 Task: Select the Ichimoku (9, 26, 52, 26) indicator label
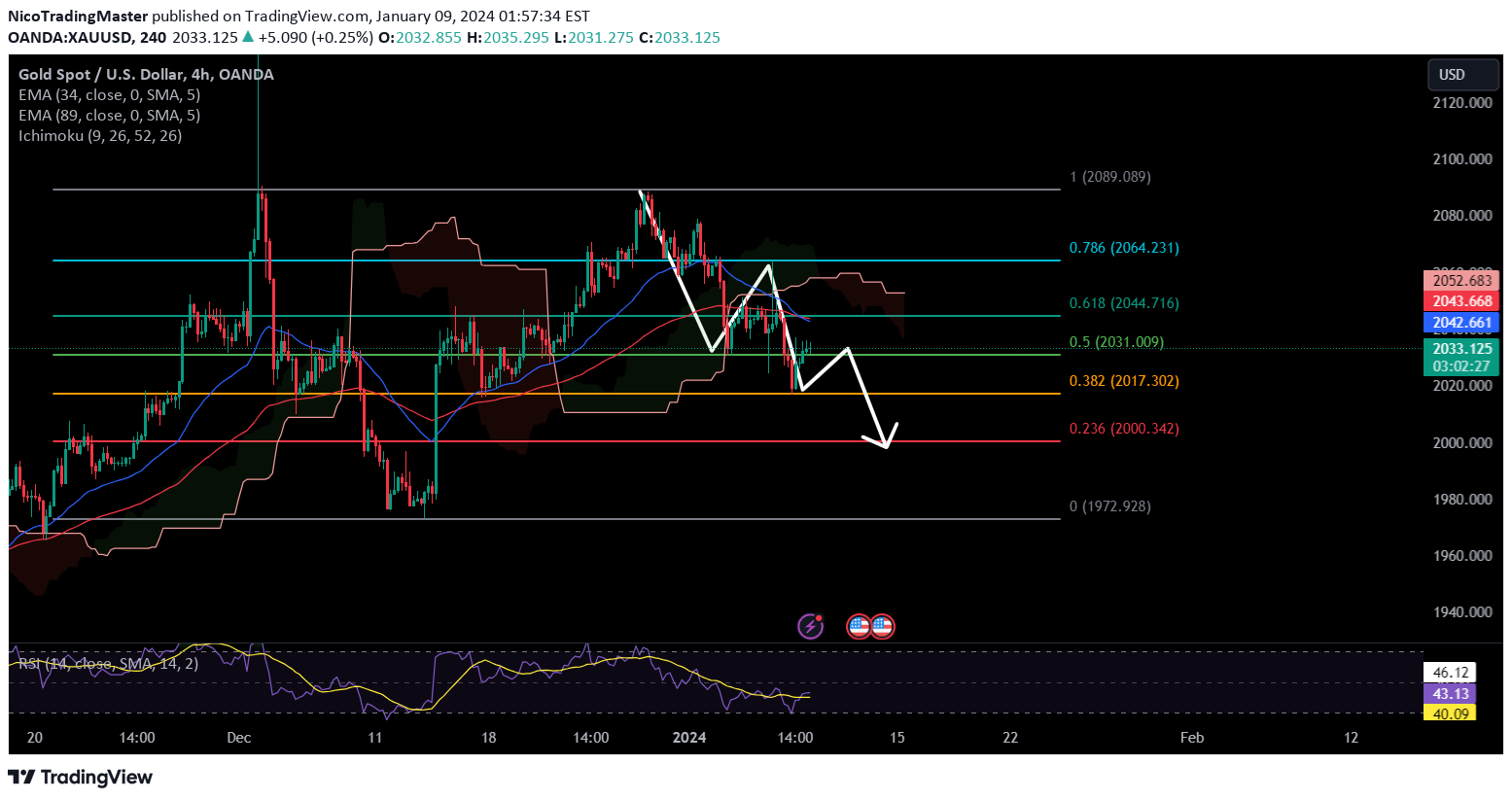pyautogui.click(x=100, y=136)
